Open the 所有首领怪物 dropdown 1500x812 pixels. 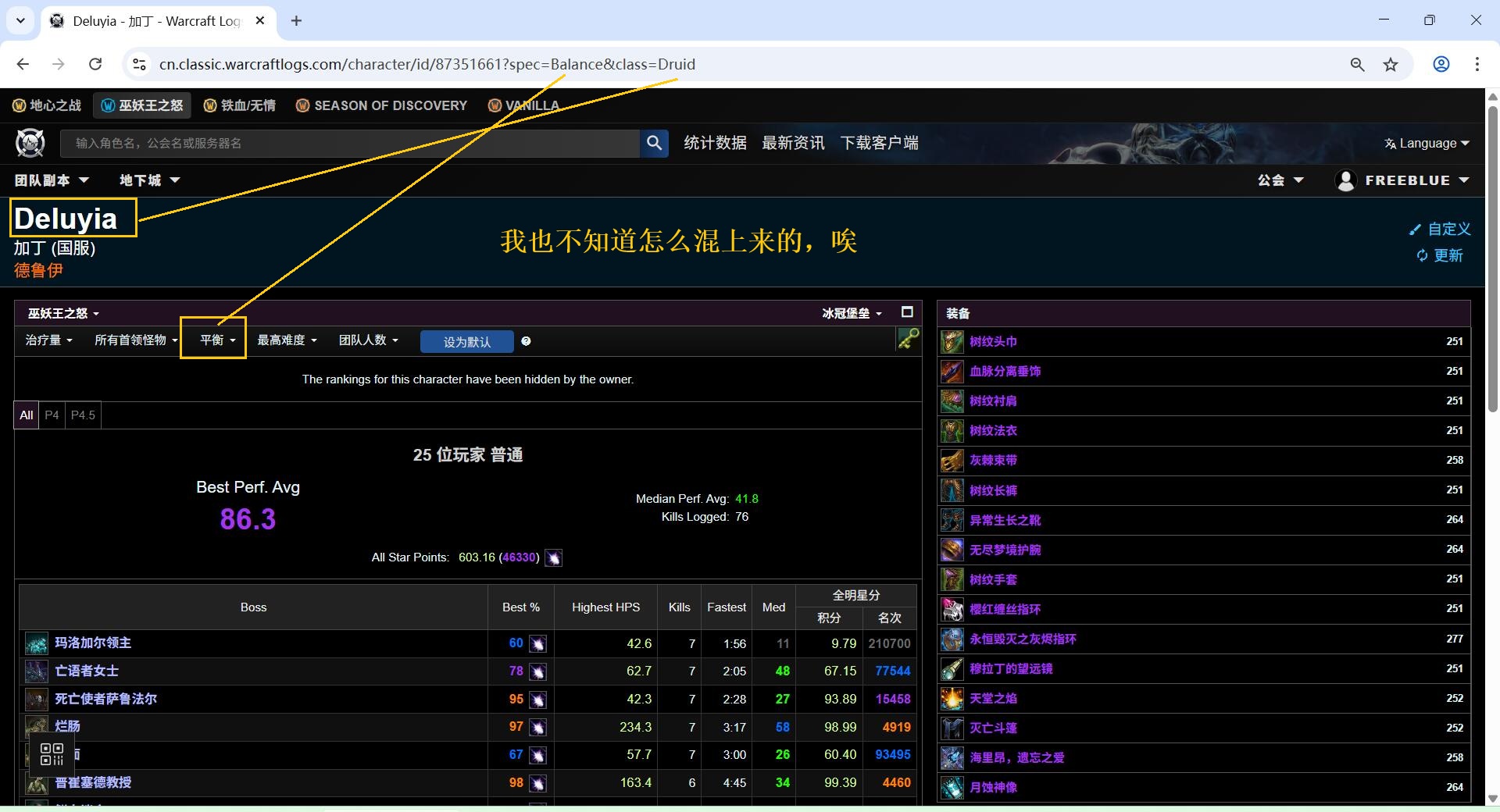coord(136,340)
